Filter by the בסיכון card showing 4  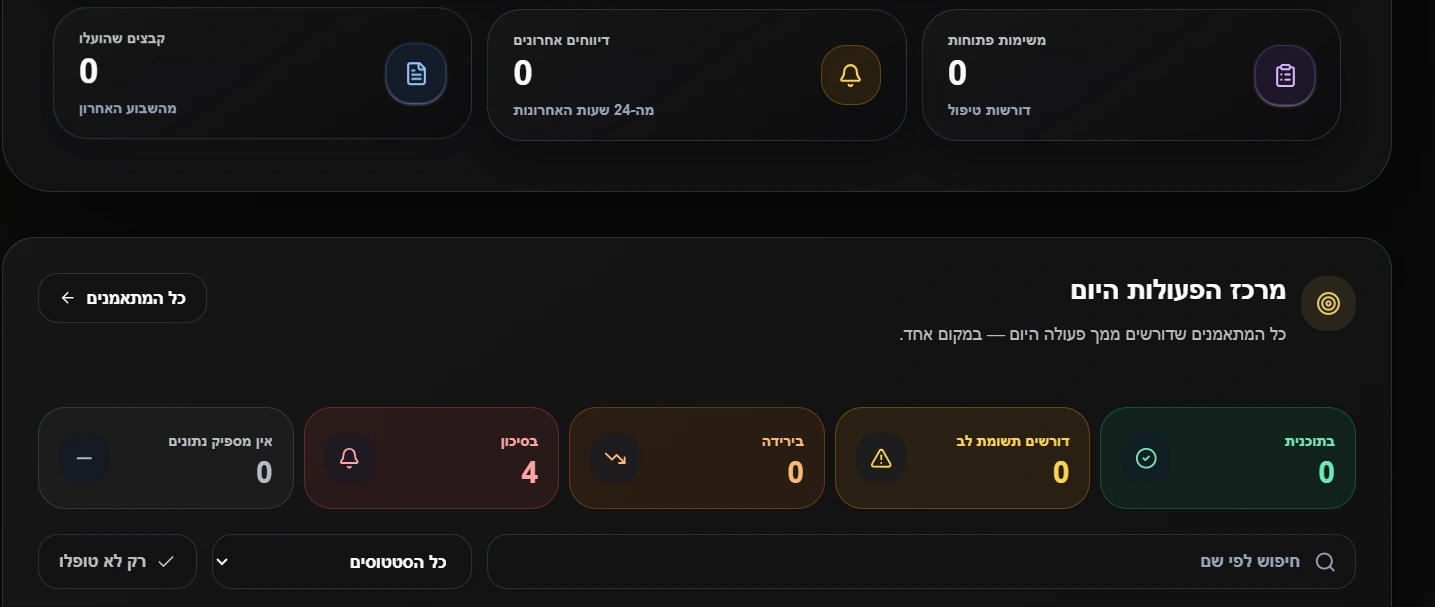pos(431,458)
